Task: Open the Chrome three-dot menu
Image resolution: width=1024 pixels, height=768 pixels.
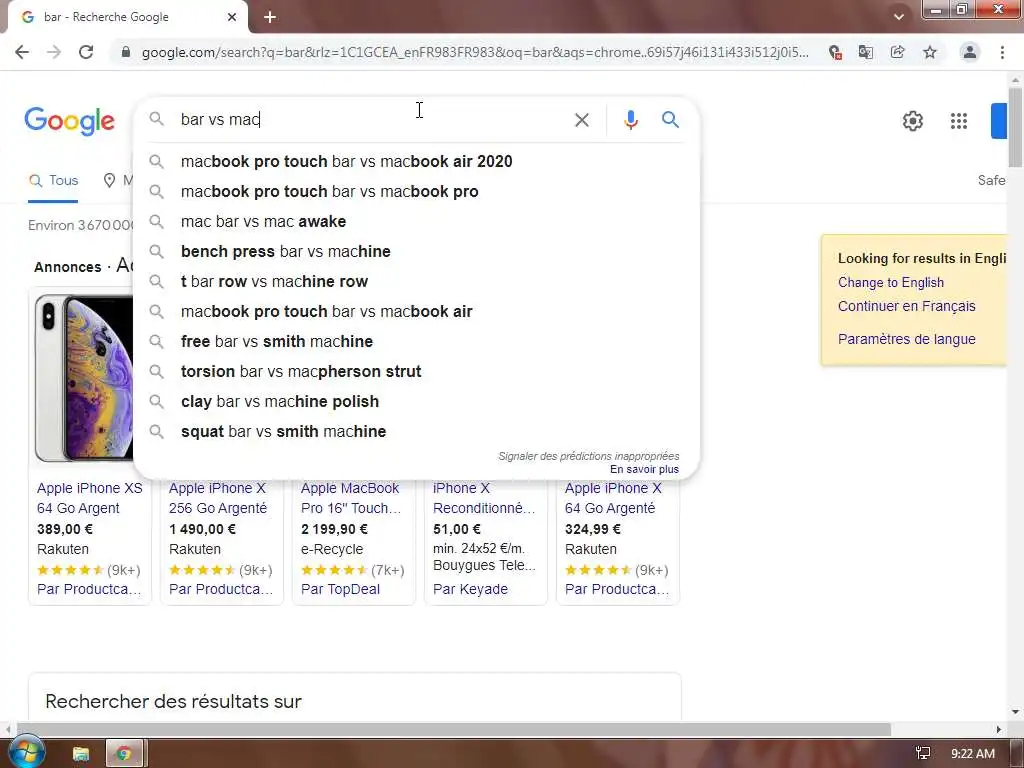Action: pyautogui.click(x=1002, y=52)
